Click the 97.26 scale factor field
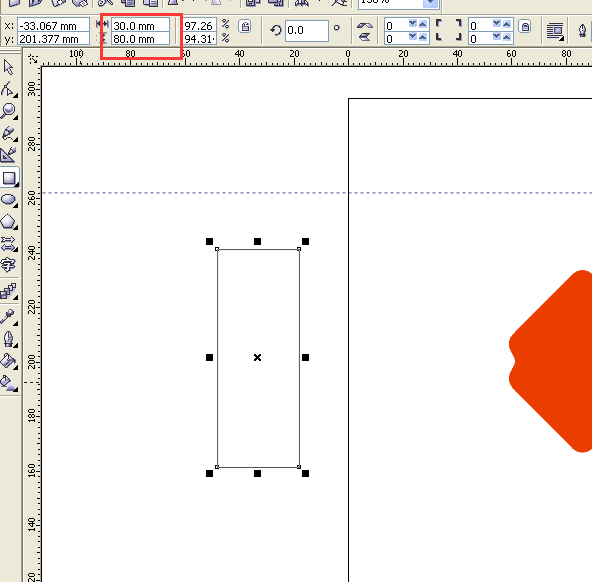Screen dimensions: 592x582 199,26
